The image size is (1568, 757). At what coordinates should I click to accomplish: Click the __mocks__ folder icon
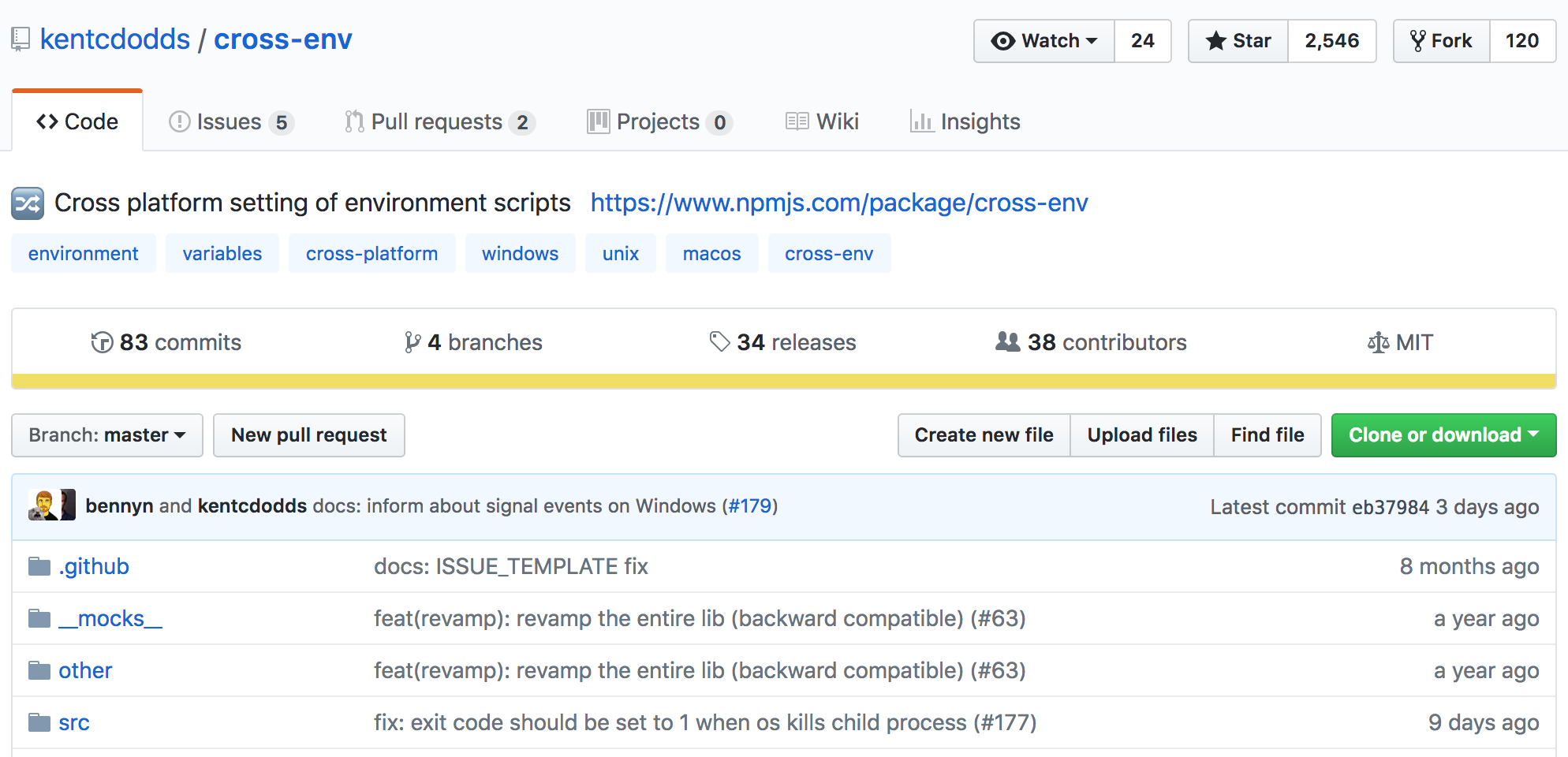pos(39,618)
